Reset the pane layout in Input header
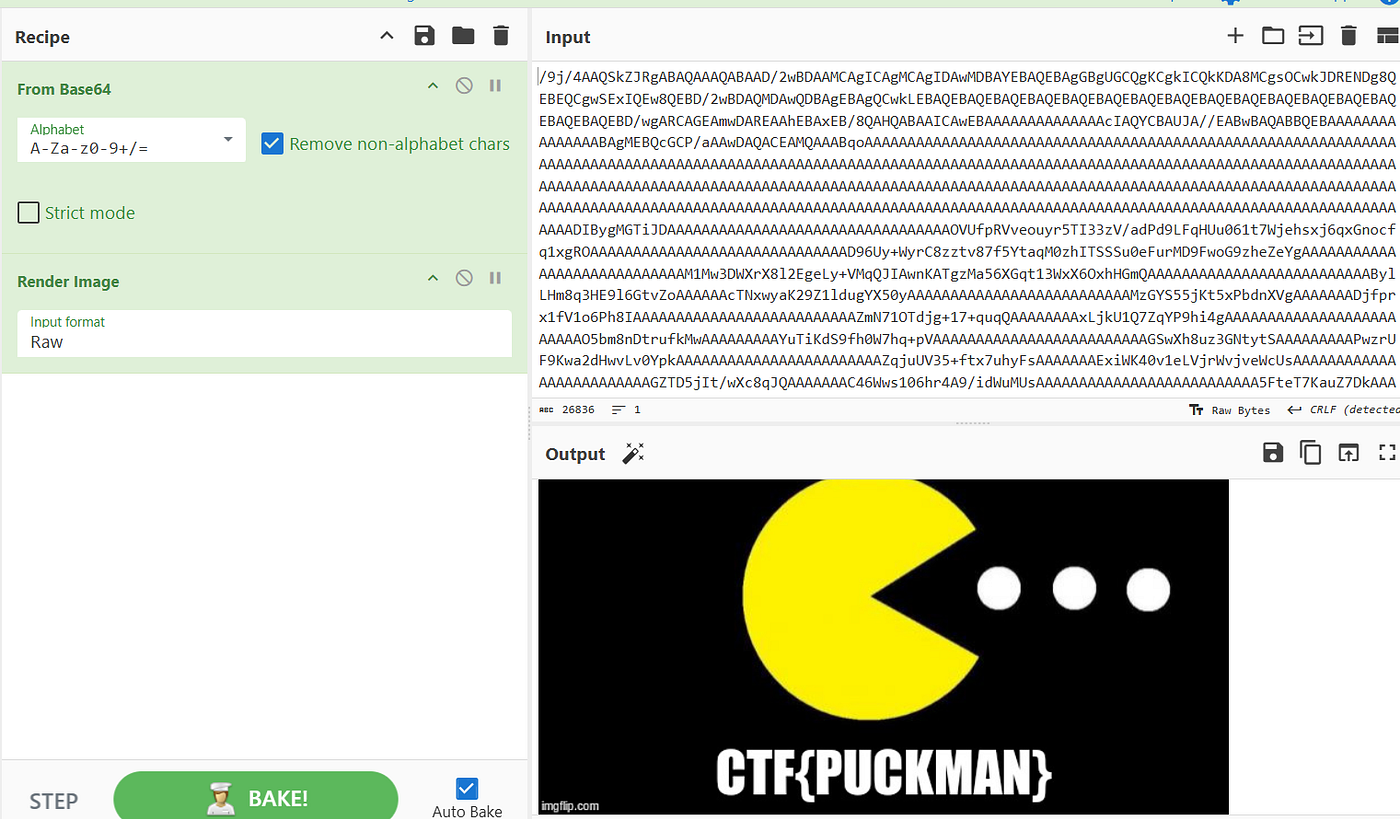 click(1387, 37)
